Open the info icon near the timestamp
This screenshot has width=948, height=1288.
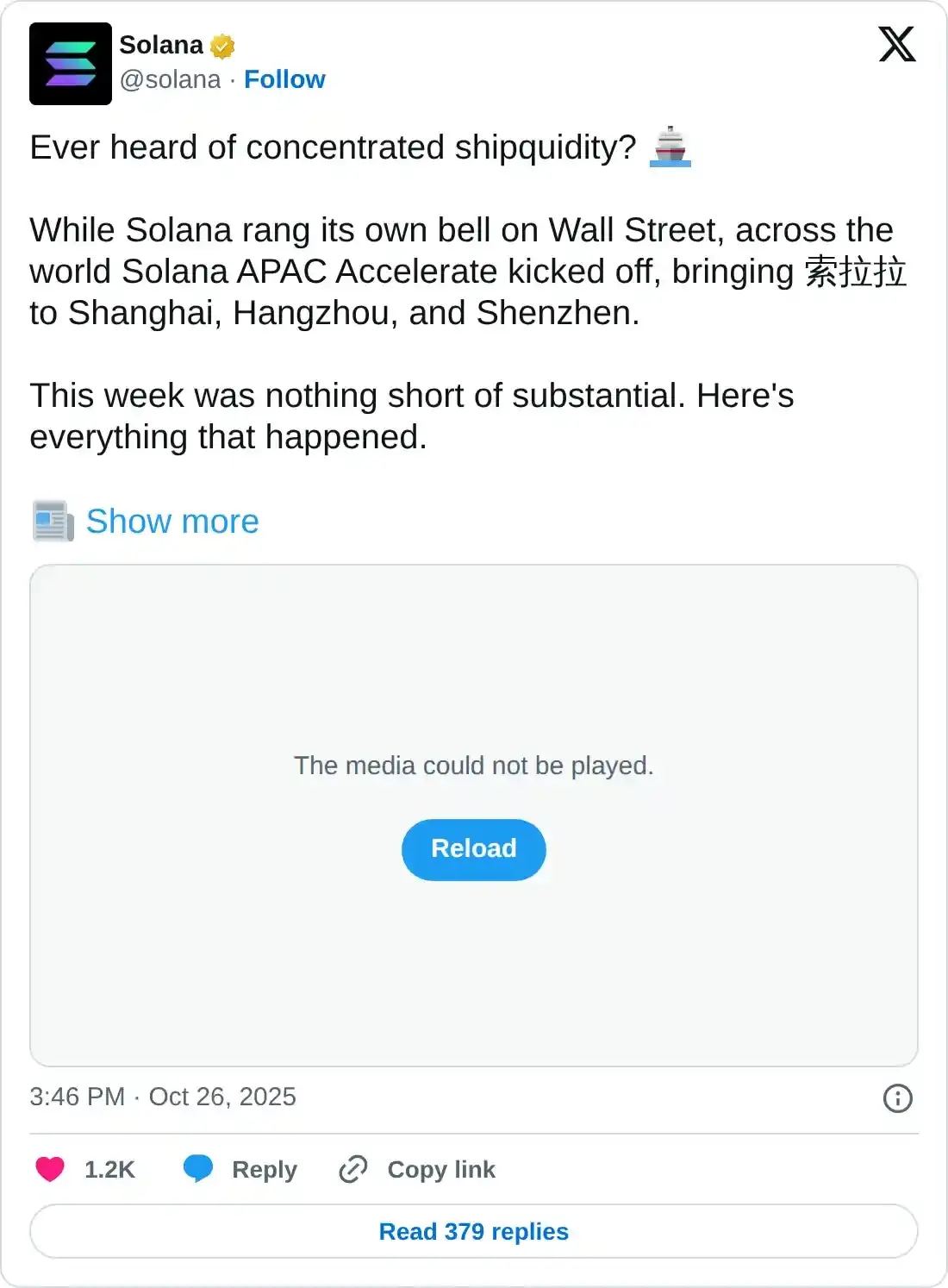896,1097
